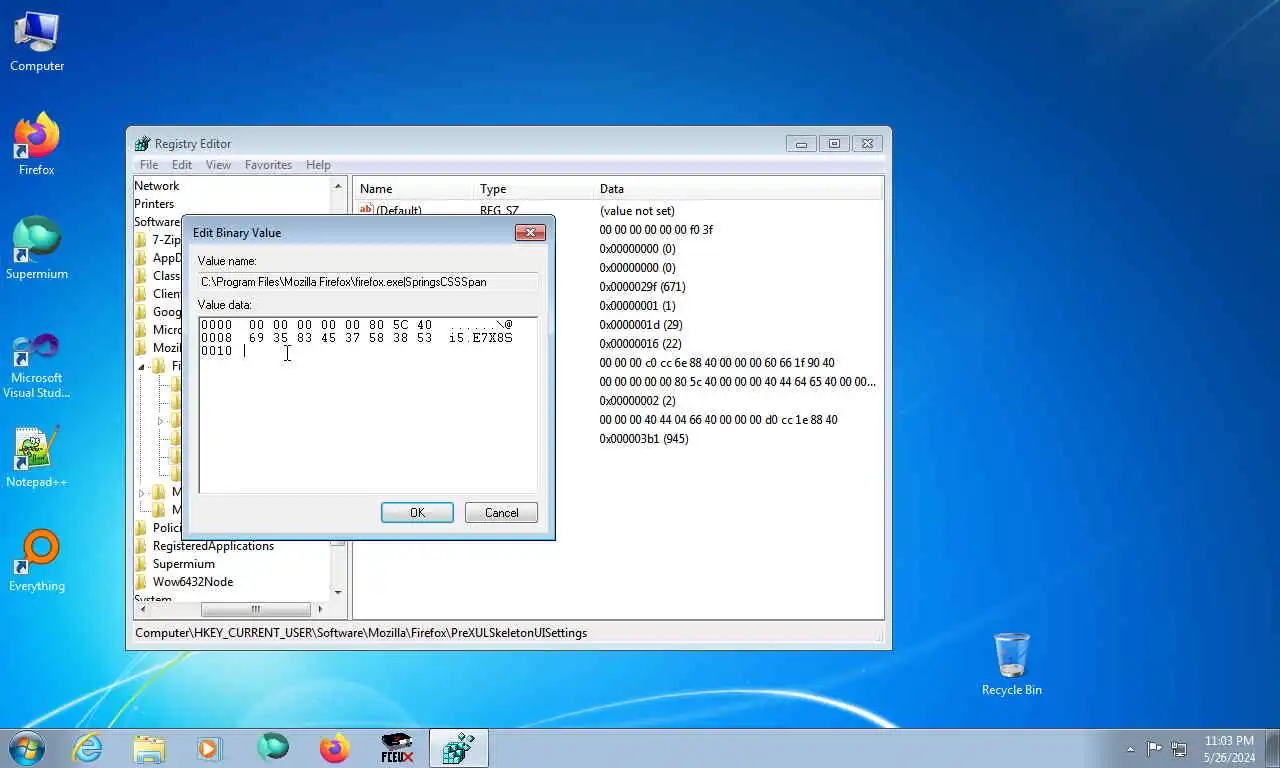Sort values by the Name column
This screenshot has width=1280, height=768.
coord(413,189)
